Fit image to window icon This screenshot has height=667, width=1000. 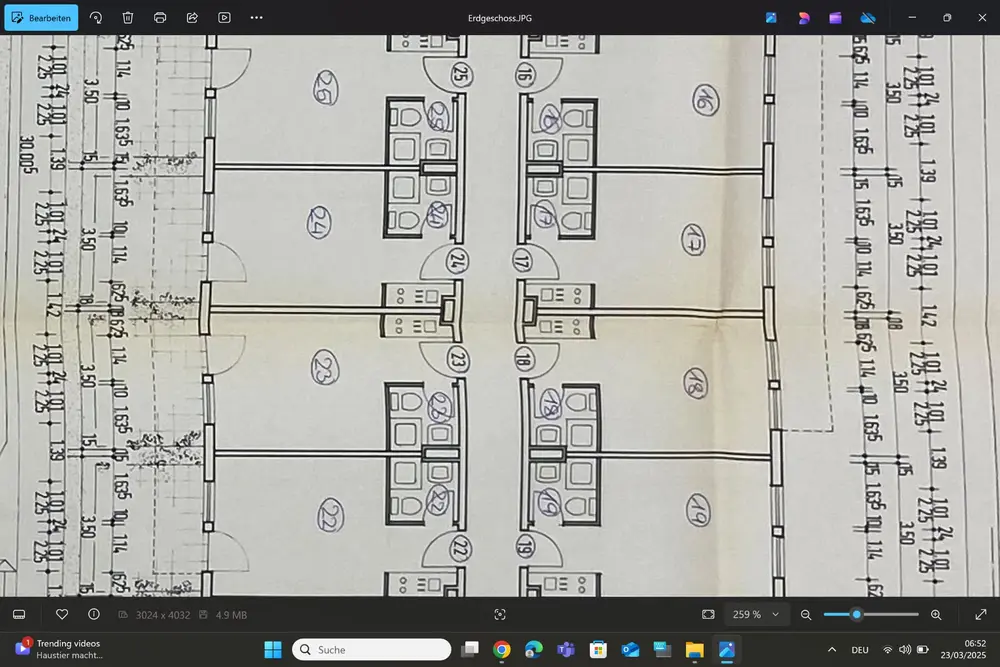pos(708,615)
